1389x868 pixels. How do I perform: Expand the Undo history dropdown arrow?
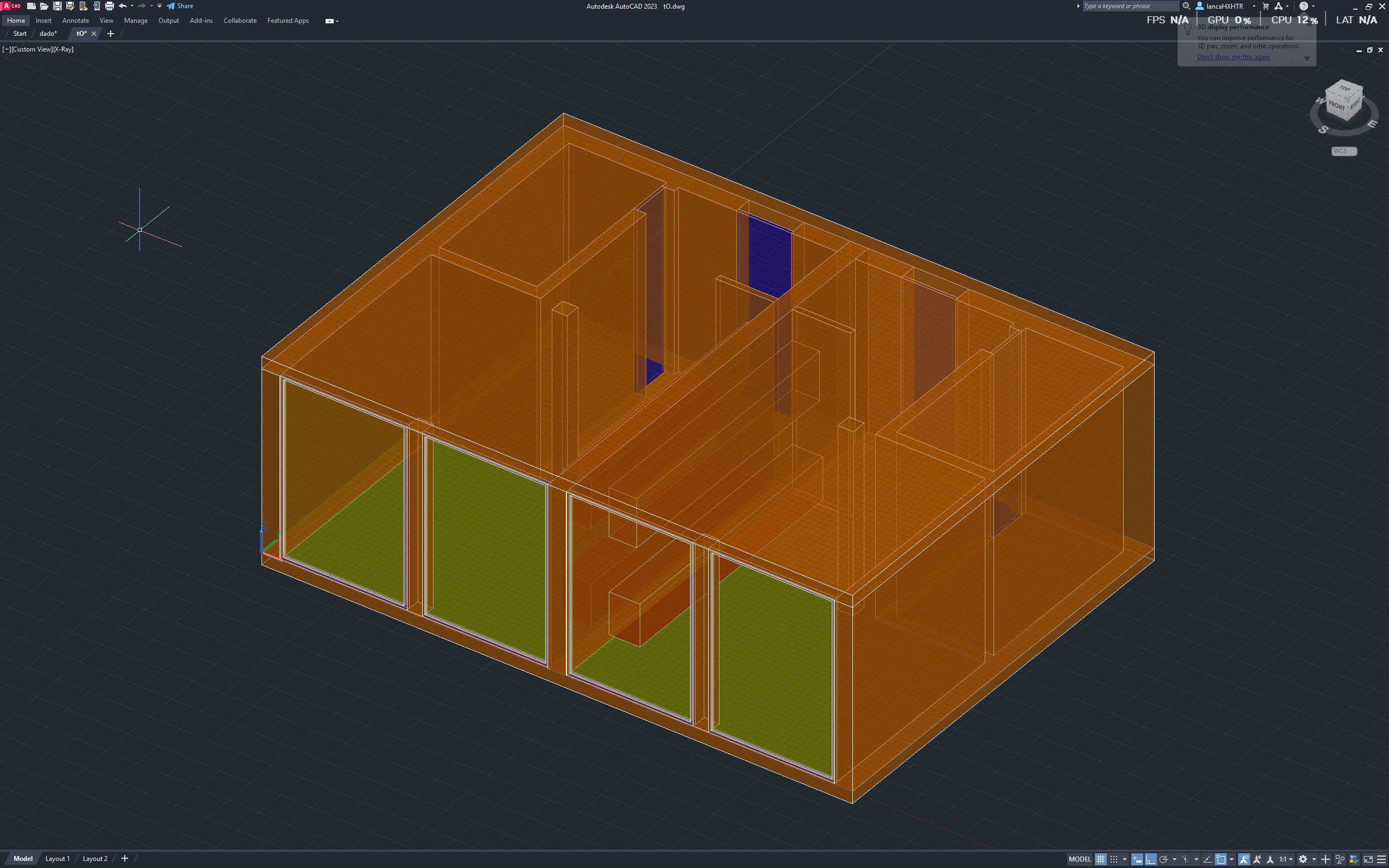[x=132, y=7]
